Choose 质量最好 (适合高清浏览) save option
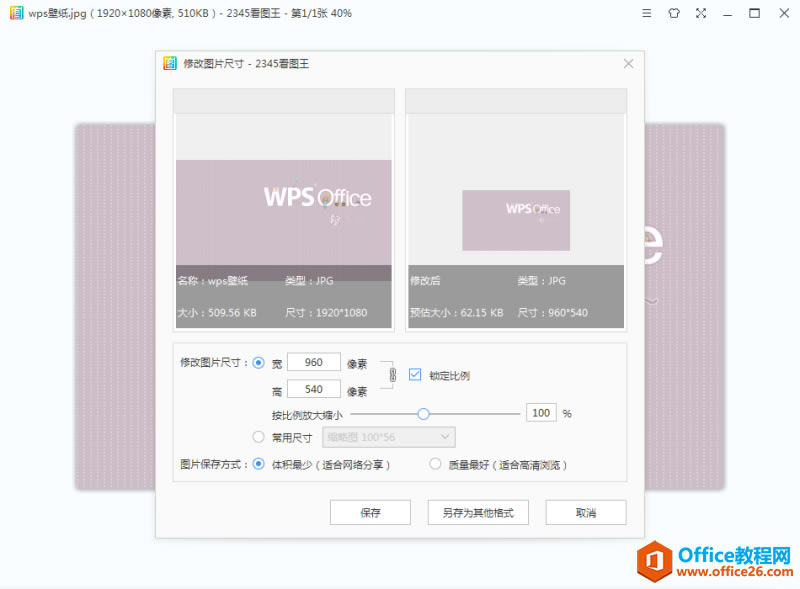The height and width of the screenshot is (589, 800). click(x=435, y=464)
